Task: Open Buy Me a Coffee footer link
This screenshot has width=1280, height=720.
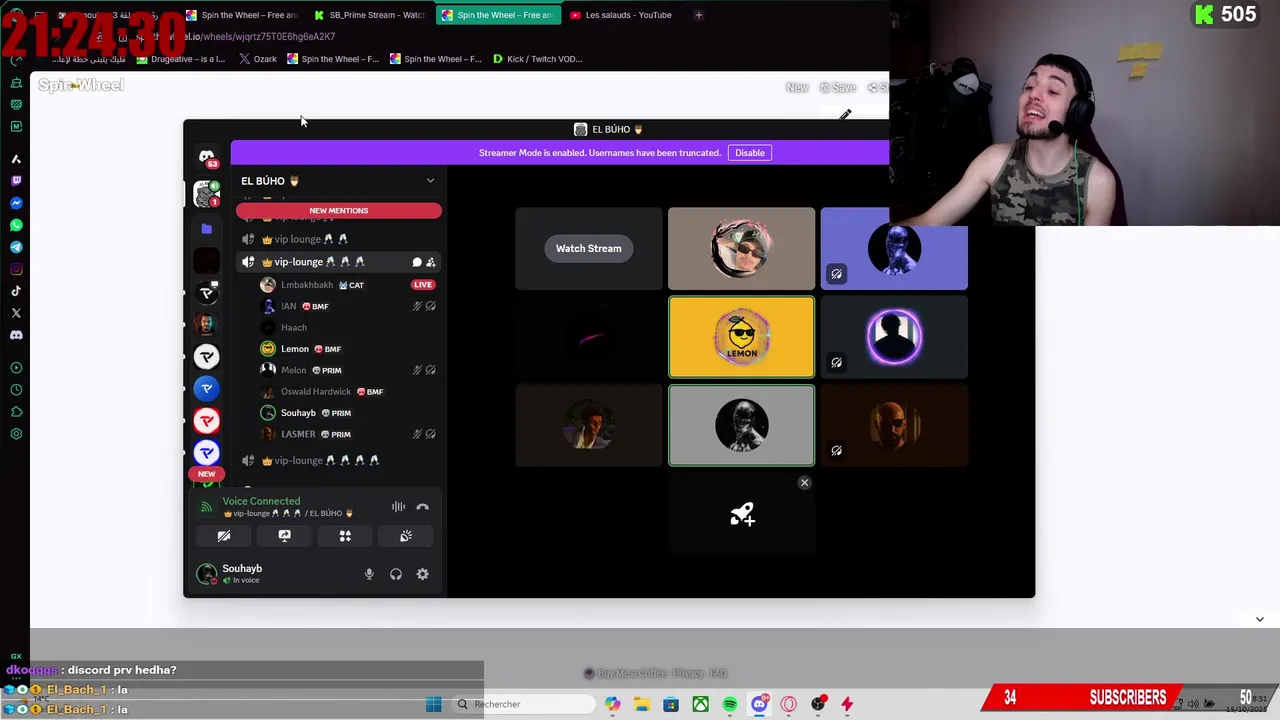Action: (627, 674)
